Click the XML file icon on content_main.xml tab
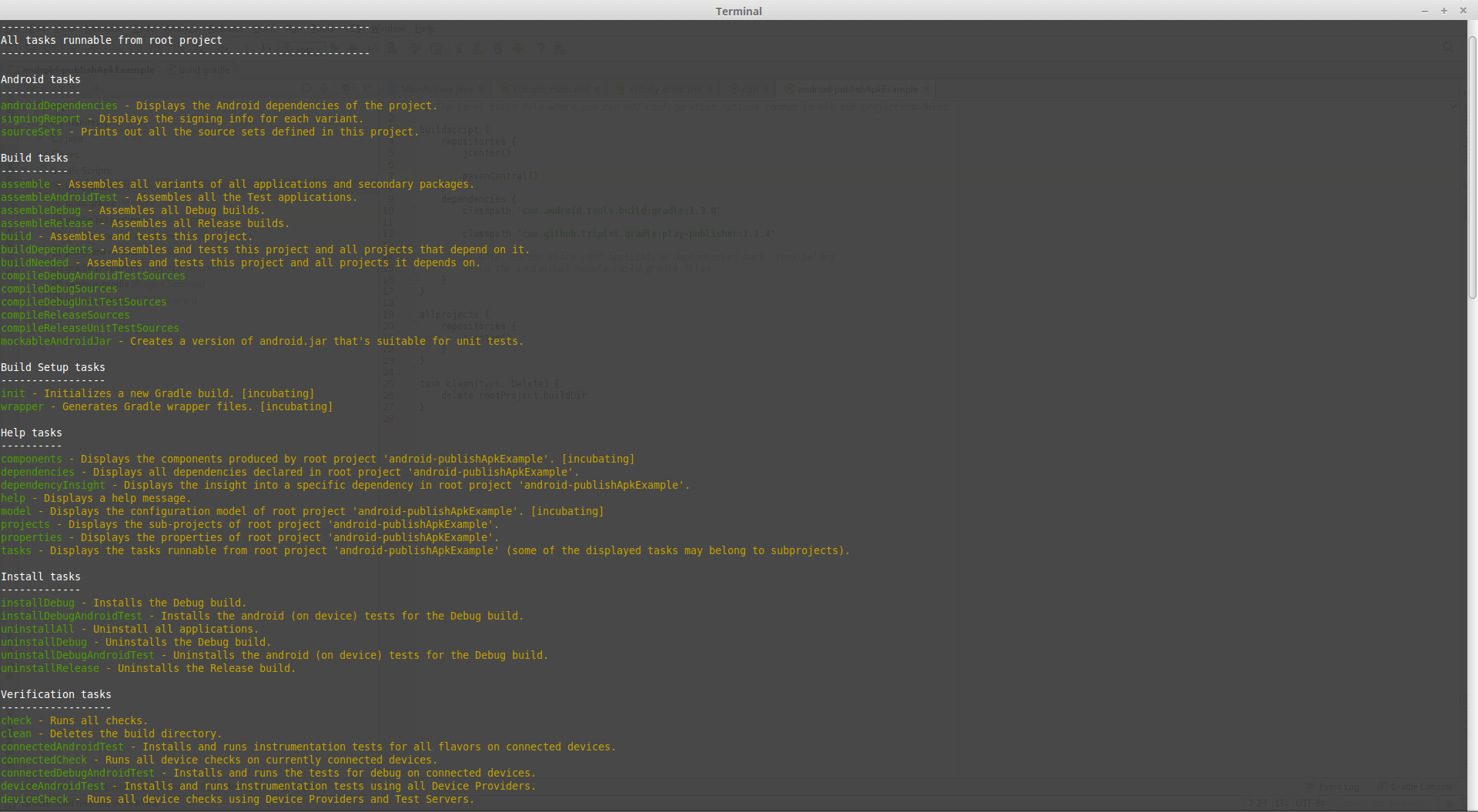1478x812 pixels. 504,89
